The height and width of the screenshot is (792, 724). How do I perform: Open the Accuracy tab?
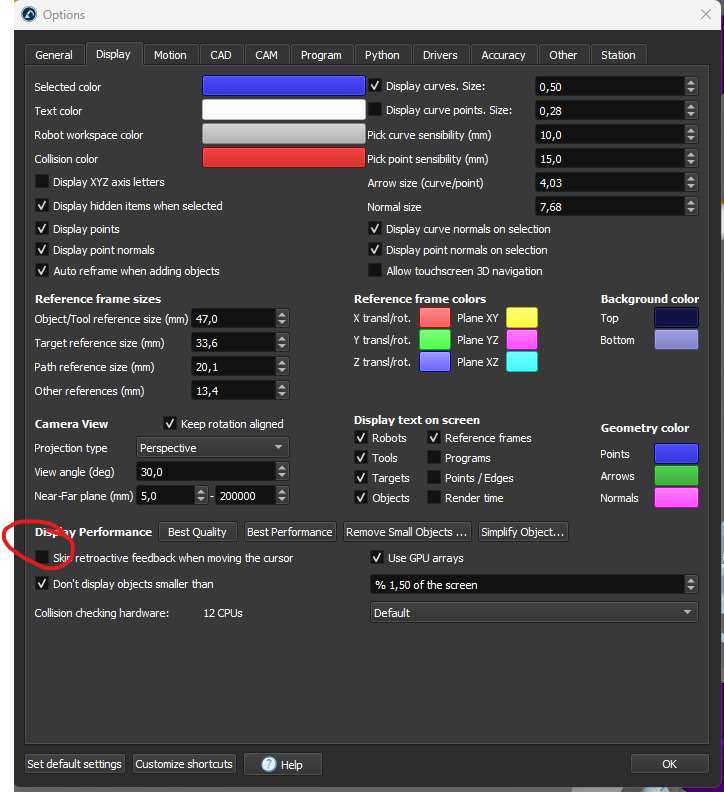(x=503, y=55)
